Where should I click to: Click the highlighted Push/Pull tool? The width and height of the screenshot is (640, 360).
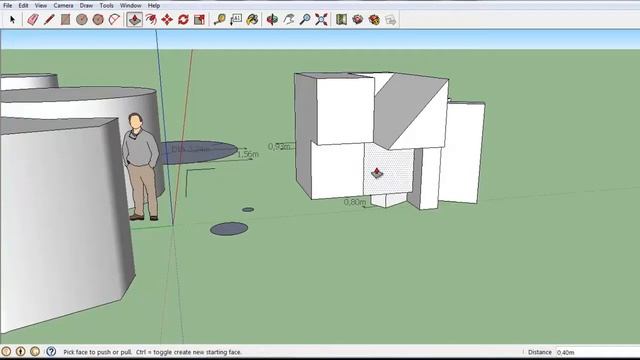click(x=134, y=19)
